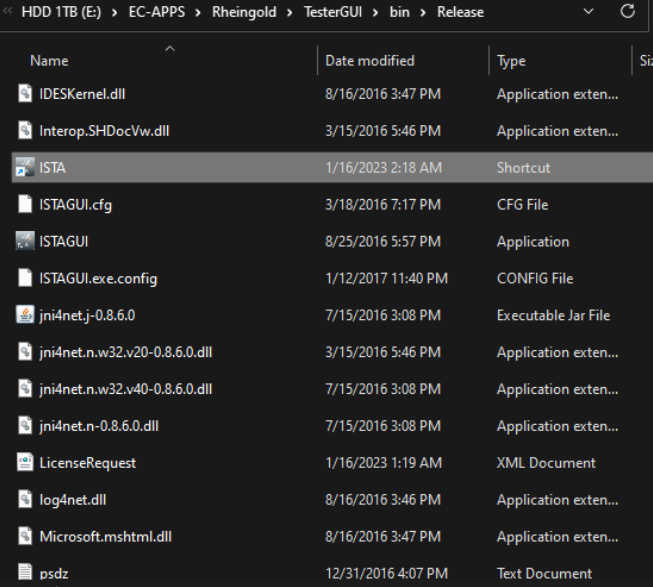
Task: Go to EC-APPS folder in breadcrumb
Action: click(x=157, y=12)
